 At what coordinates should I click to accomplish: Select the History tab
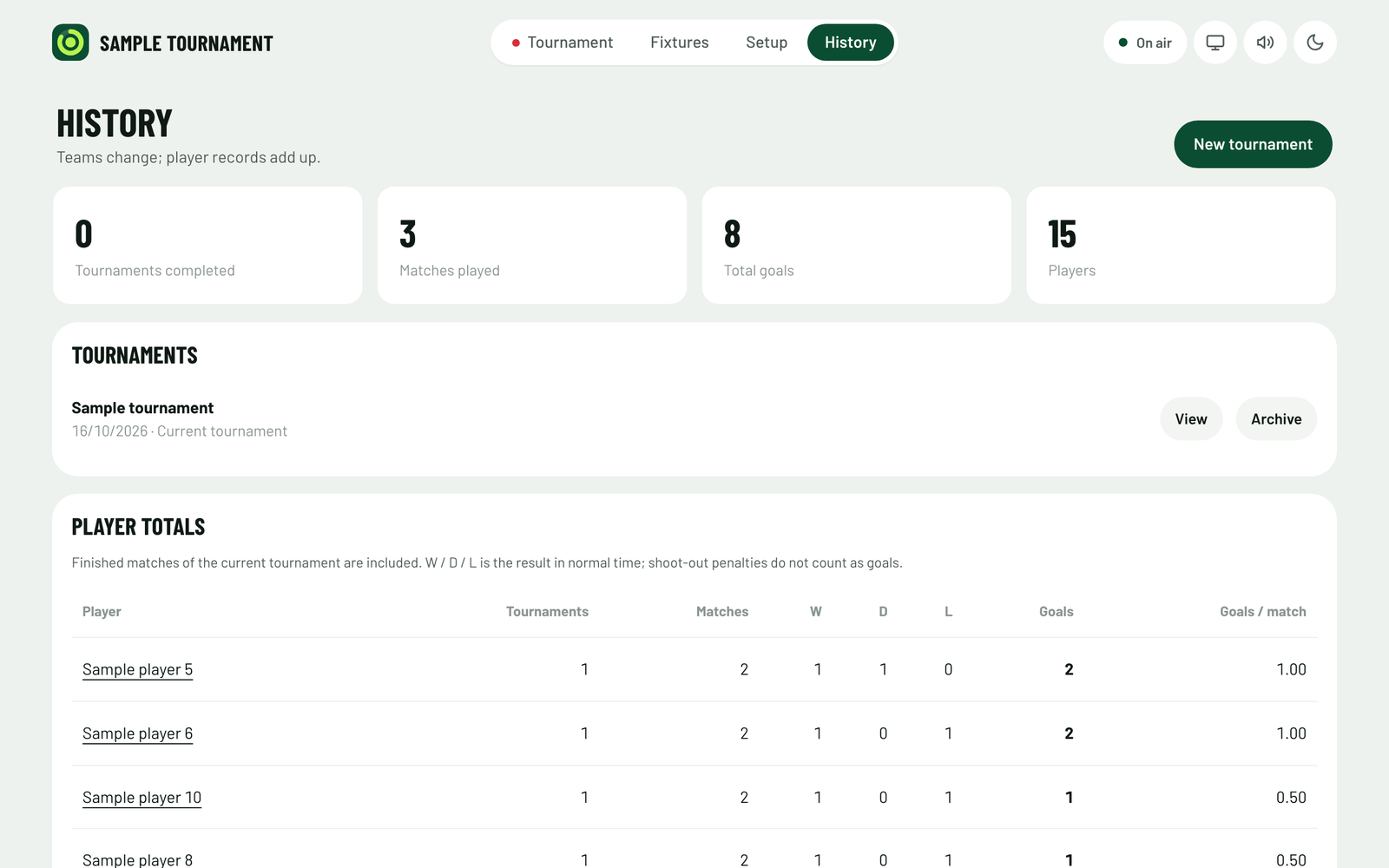(851, 43)
